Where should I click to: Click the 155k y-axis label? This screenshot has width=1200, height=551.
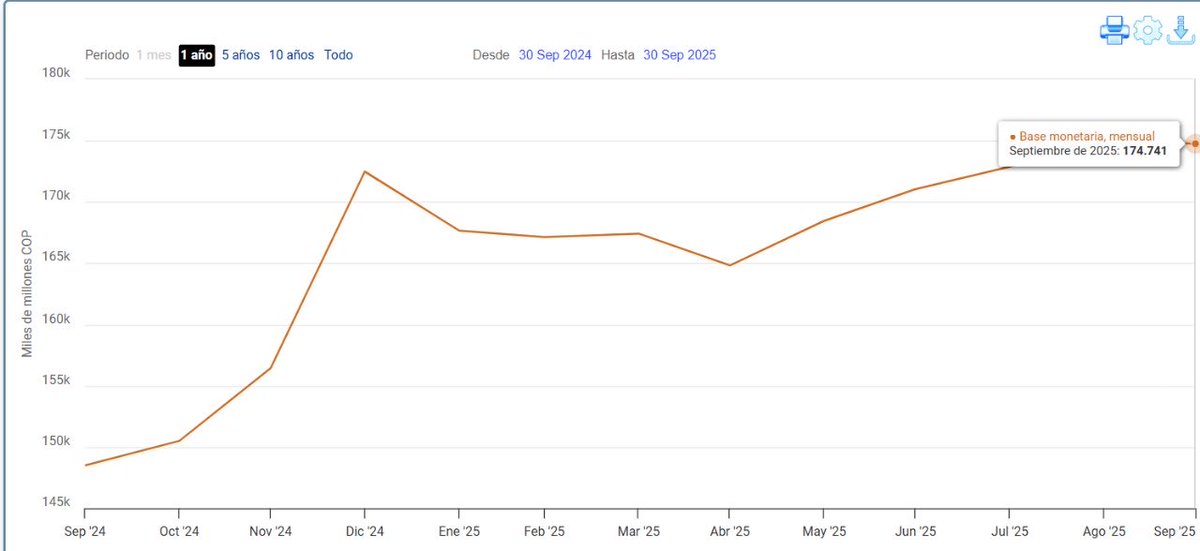point(55,380)
